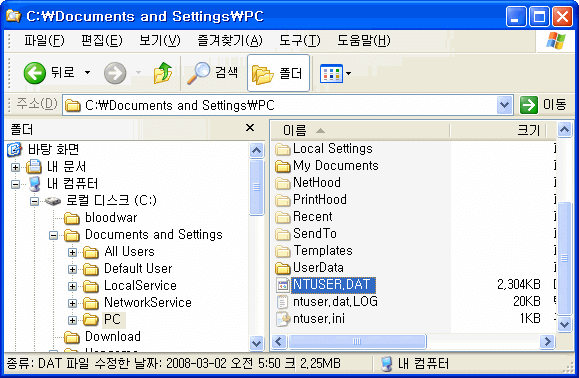Screen dimensions: 579x378
Task: Expand the LocalService tree node
Action: (x=72, y=286)
